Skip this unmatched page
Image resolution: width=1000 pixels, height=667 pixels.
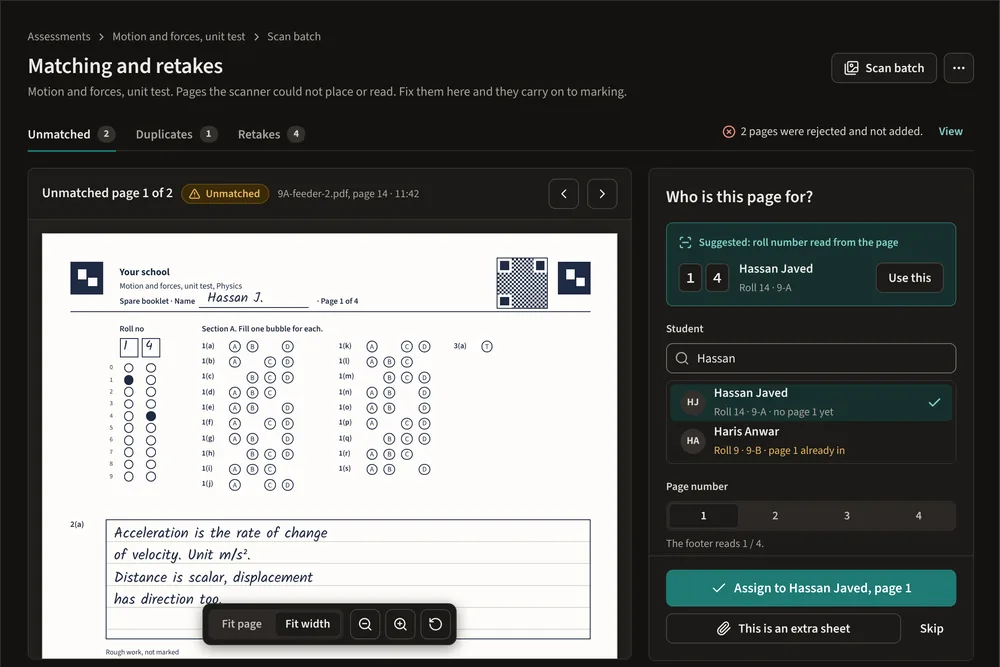pyautogui.click(x=931, y=629)
